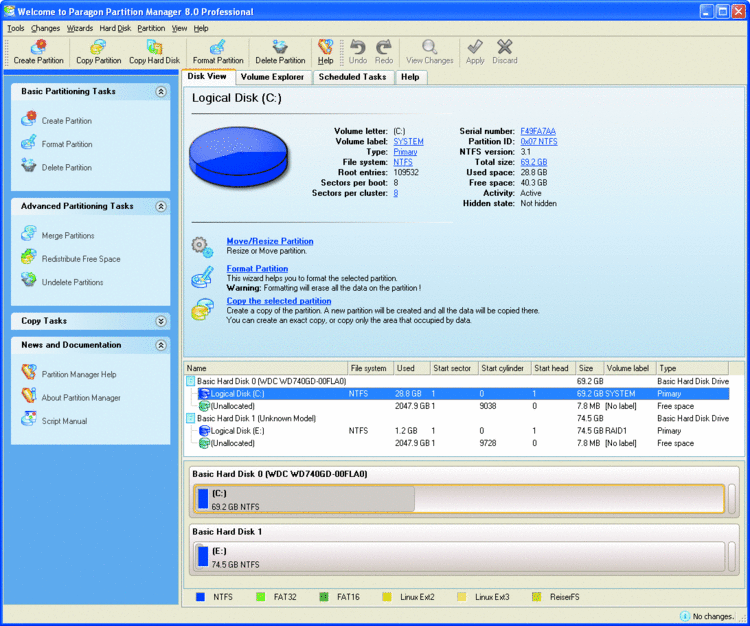The width and height of the screenshot is (750, 626).
Task: Open the Tools menu
Action: click(x=15, y=28)
